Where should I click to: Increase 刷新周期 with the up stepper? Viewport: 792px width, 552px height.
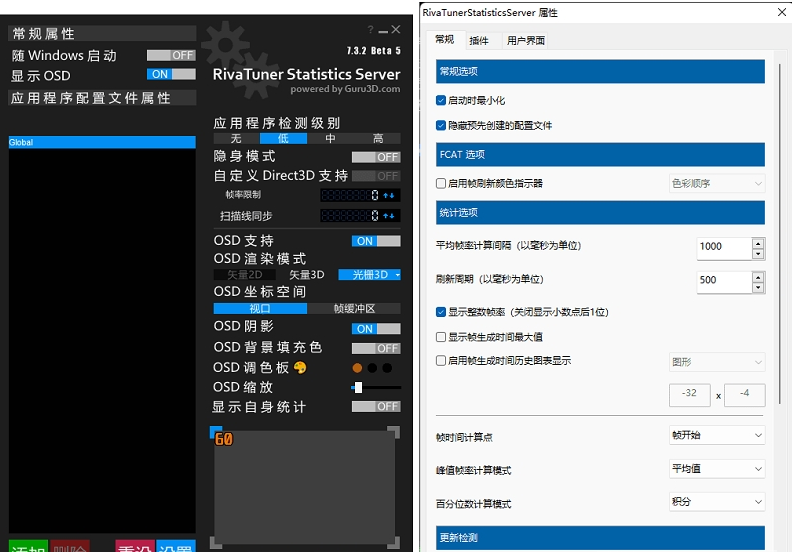[758, 277]
